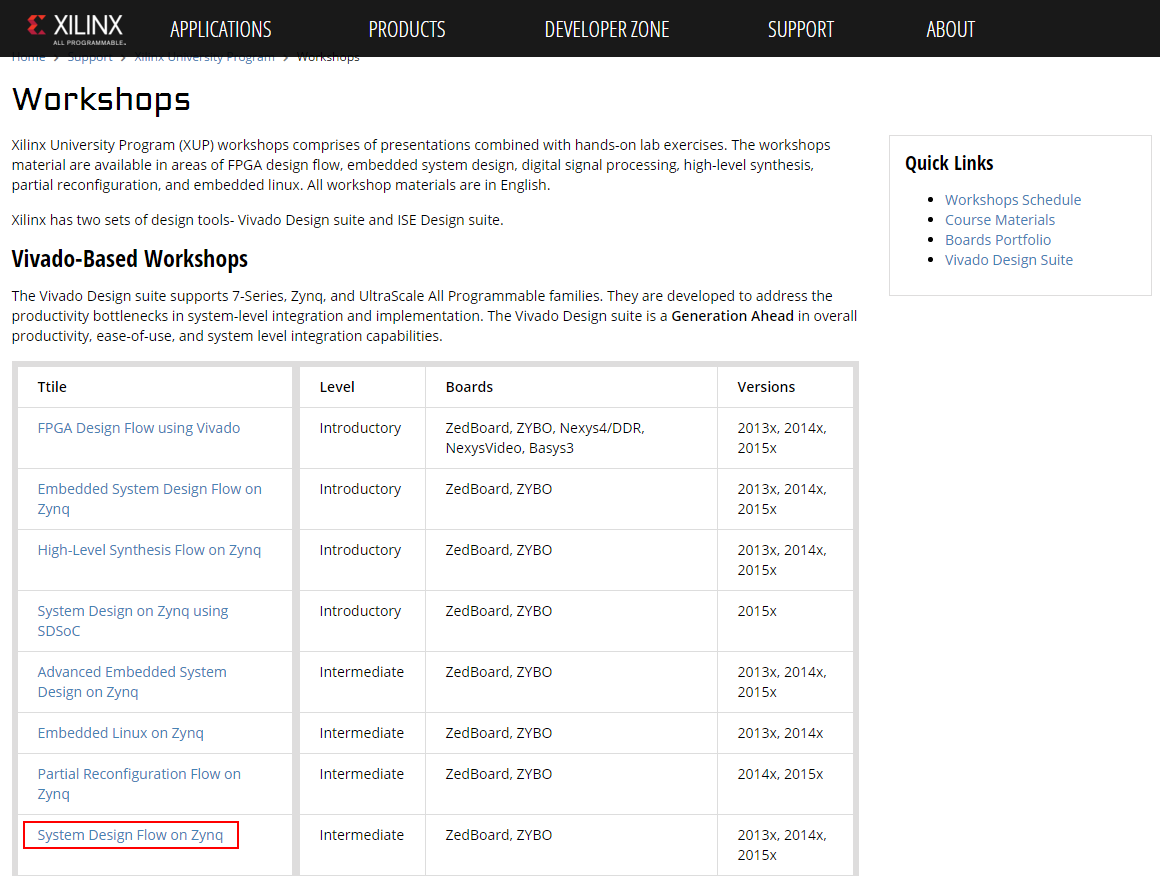
Task: Open the Workshops Schedule quick link
Action: 1013,200
